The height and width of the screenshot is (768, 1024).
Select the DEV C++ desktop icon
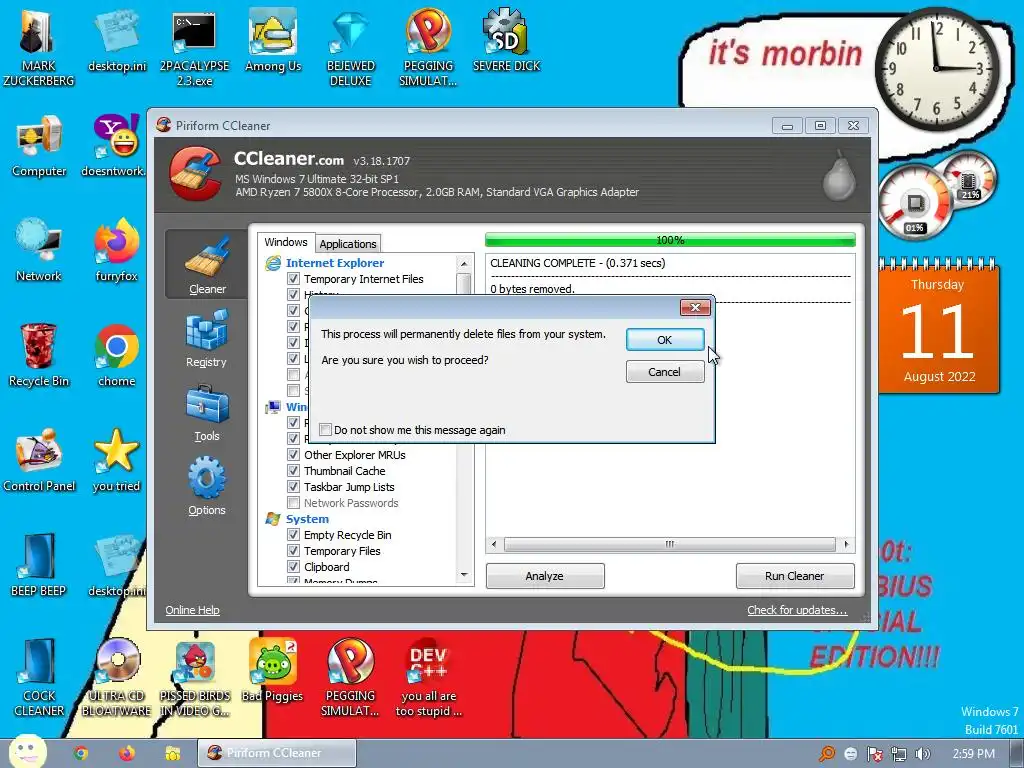click(428, 678)
